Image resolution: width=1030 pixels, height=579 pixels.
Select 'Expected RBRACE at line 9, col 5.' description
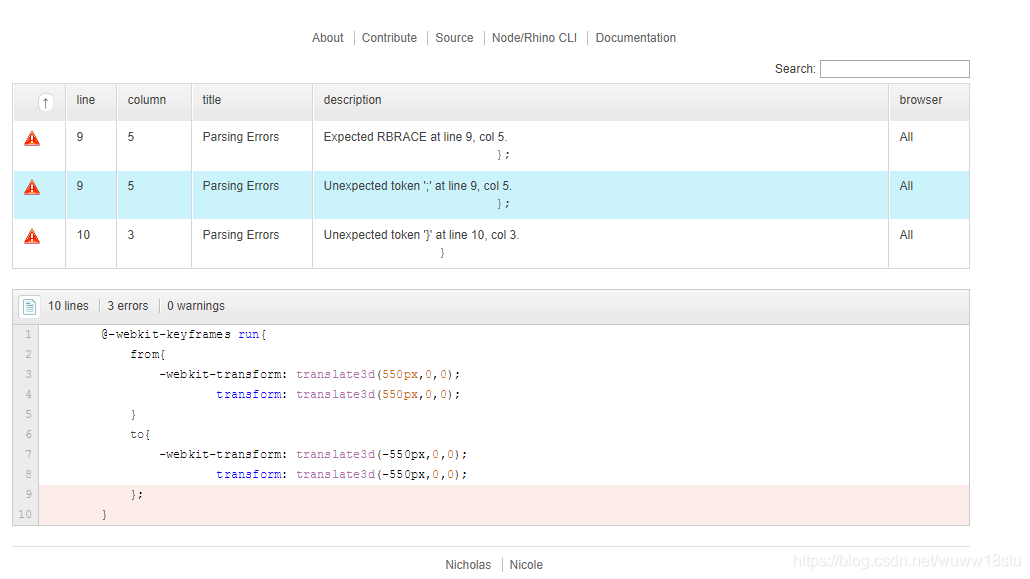point(415,137)
